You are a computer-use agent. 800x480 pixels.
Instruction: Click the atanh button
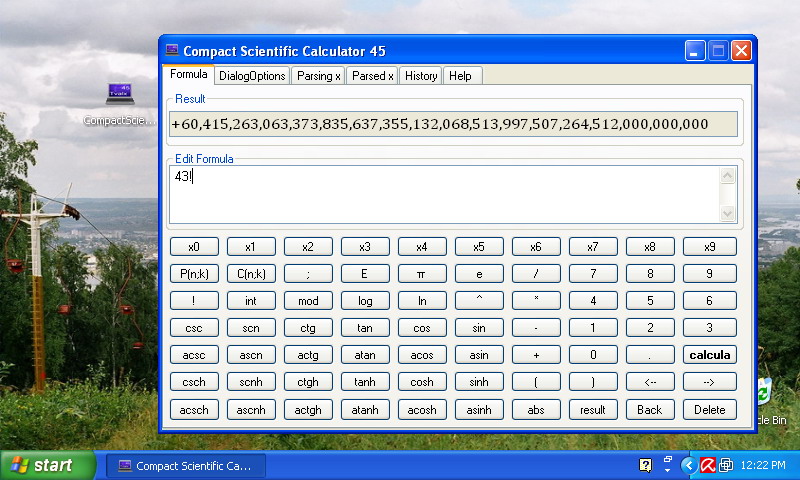click(365, 410)
